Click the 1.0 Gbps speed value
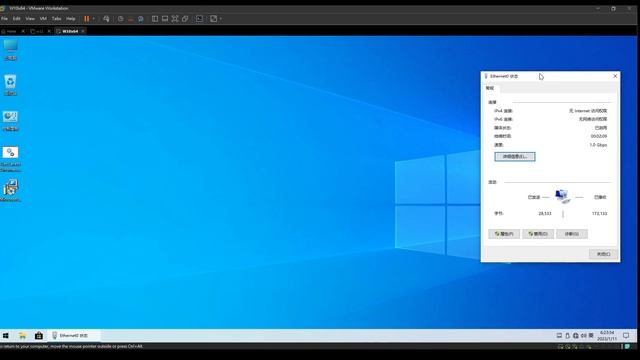The image size is (640, 360). click(598, 145)
